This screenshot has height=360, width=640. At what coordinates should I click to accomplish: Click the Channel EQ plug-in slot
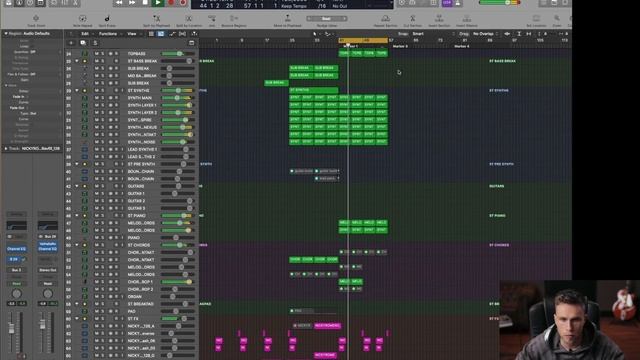pos(16,249)
